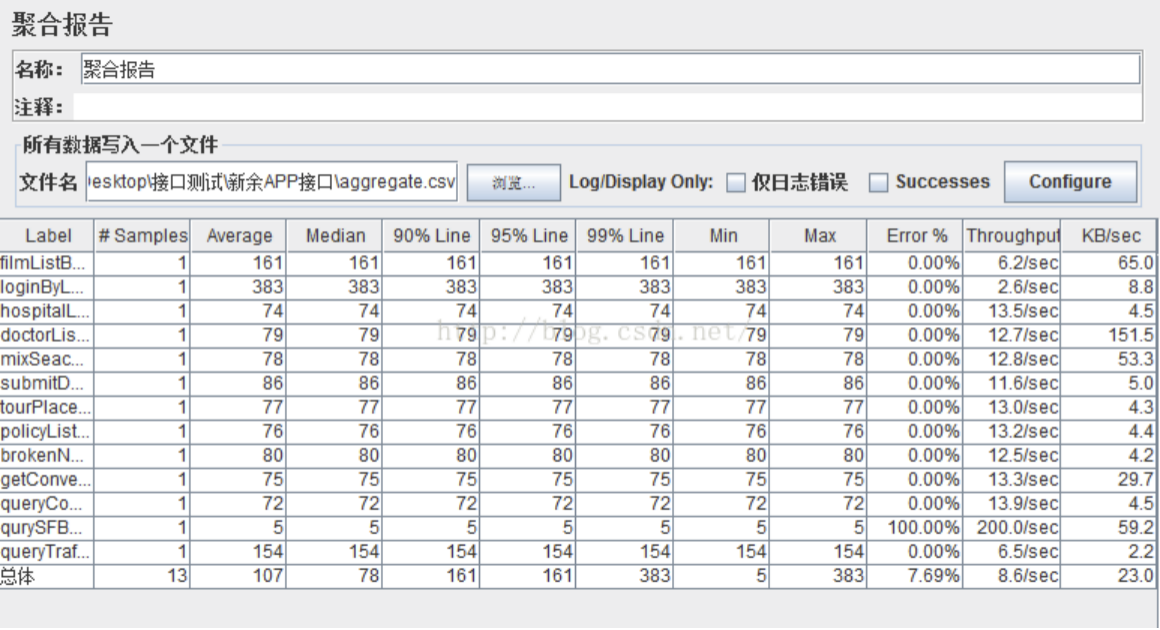The height and width of the screenshot is (630, 1160).
Task: Click the 100.00% error cell
Action: tap(915, 528)
